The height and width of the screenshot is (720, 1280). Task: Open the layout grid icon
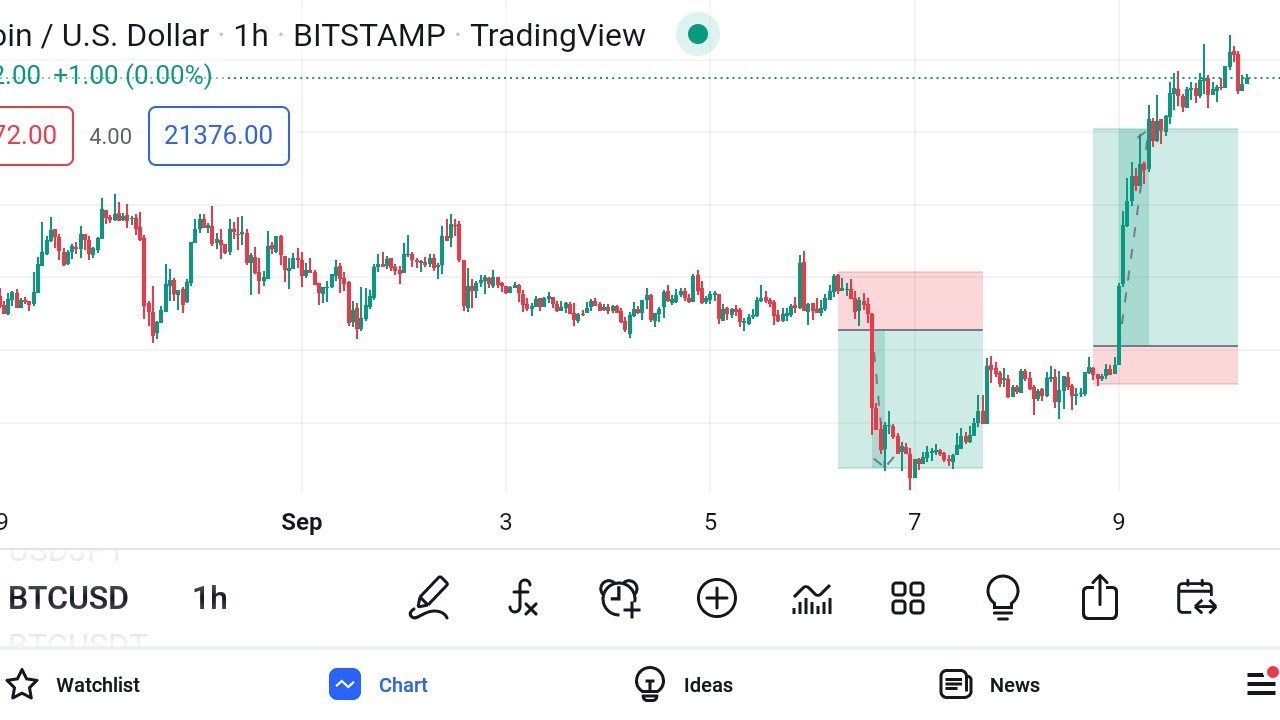click(x=908, y=598)
